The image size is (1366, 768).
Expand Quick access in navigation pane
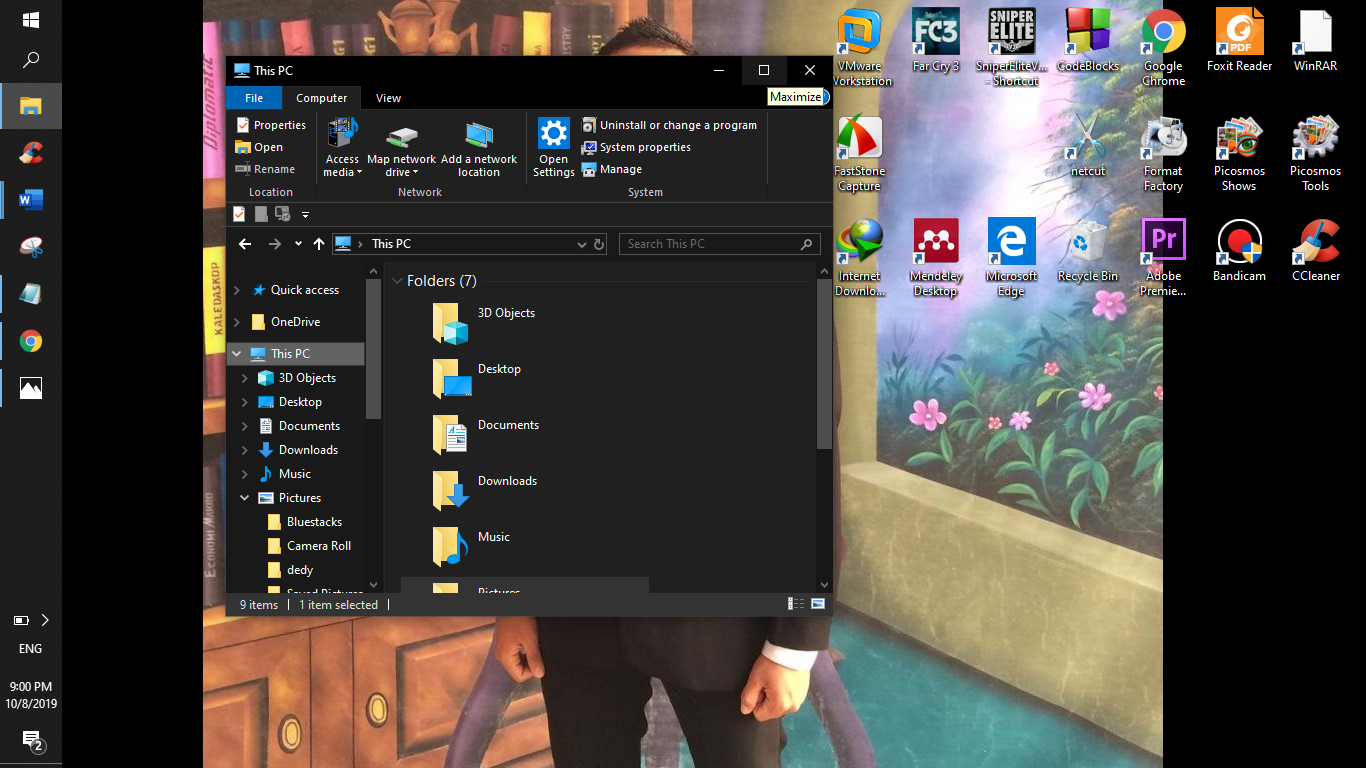237,290
